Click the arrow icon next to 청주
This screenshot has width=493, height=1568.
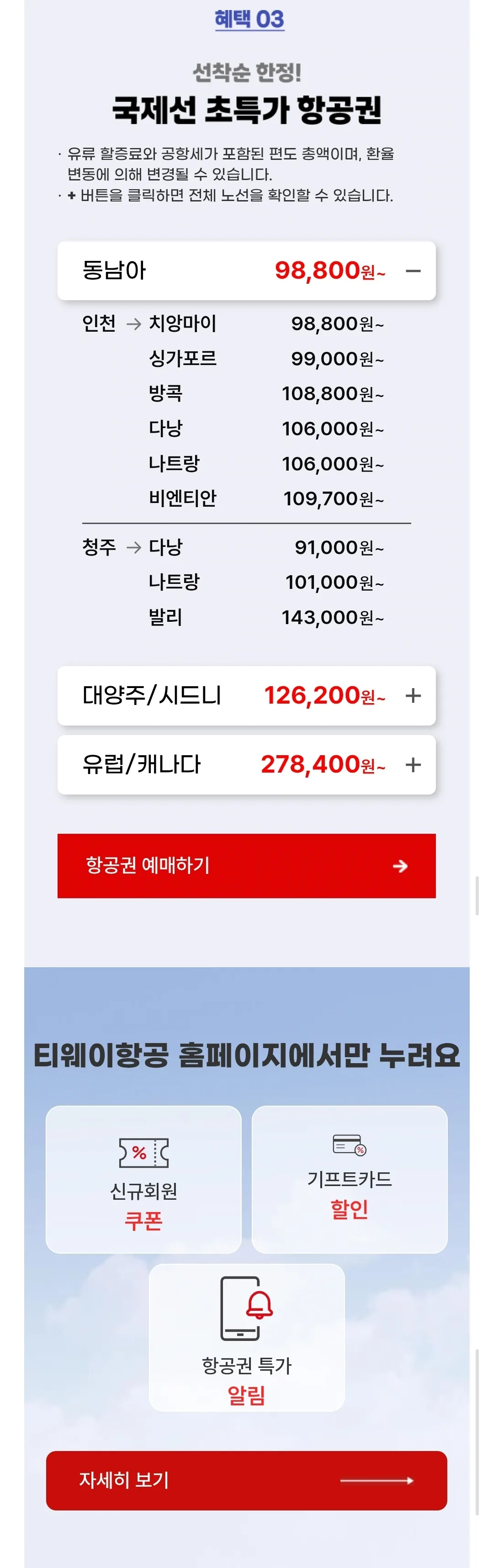click(133, 548)
